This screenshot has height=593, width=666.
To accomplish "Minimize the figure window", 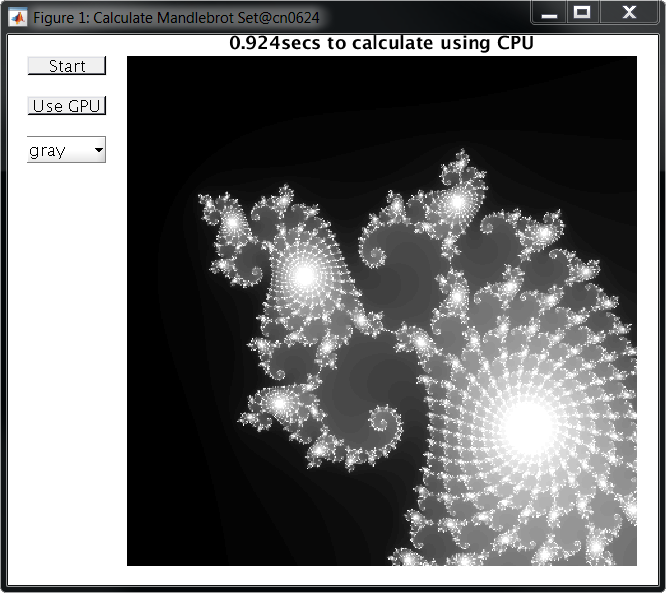I will [x=549, y=14].
